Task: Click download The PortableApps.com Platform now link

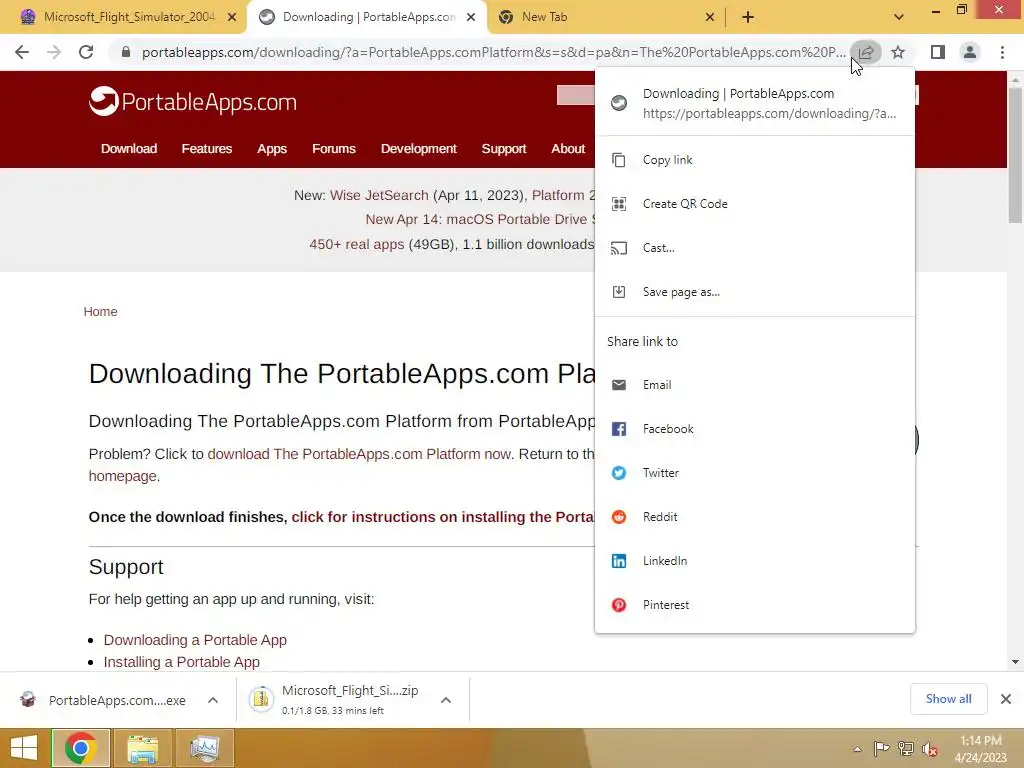Action: point(359,454)
